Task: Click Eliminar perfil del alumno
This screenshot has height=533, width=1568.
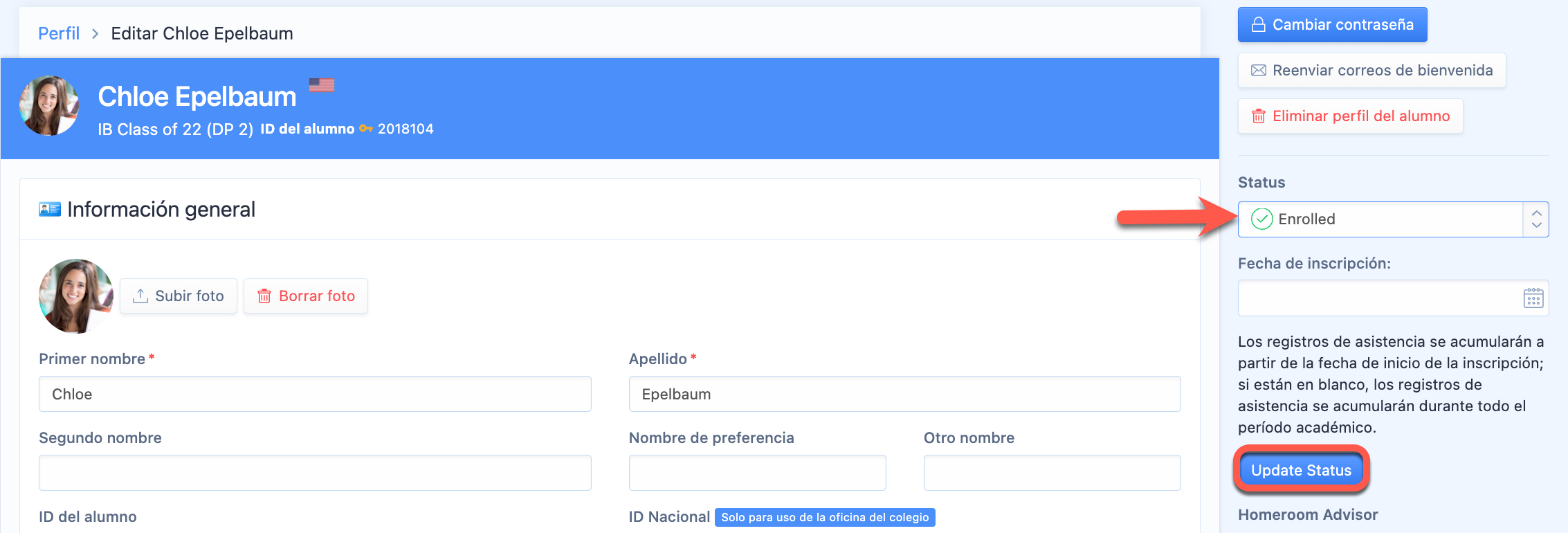Action: (1350, 116)
